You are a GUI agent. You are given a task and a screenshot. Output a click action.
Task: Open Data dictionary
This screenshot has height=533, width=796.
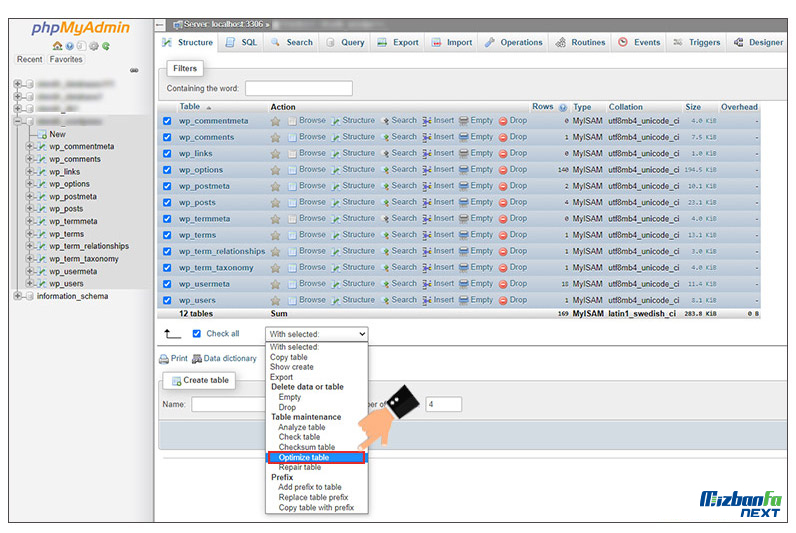pyautogui.click(x=224, y=359)
